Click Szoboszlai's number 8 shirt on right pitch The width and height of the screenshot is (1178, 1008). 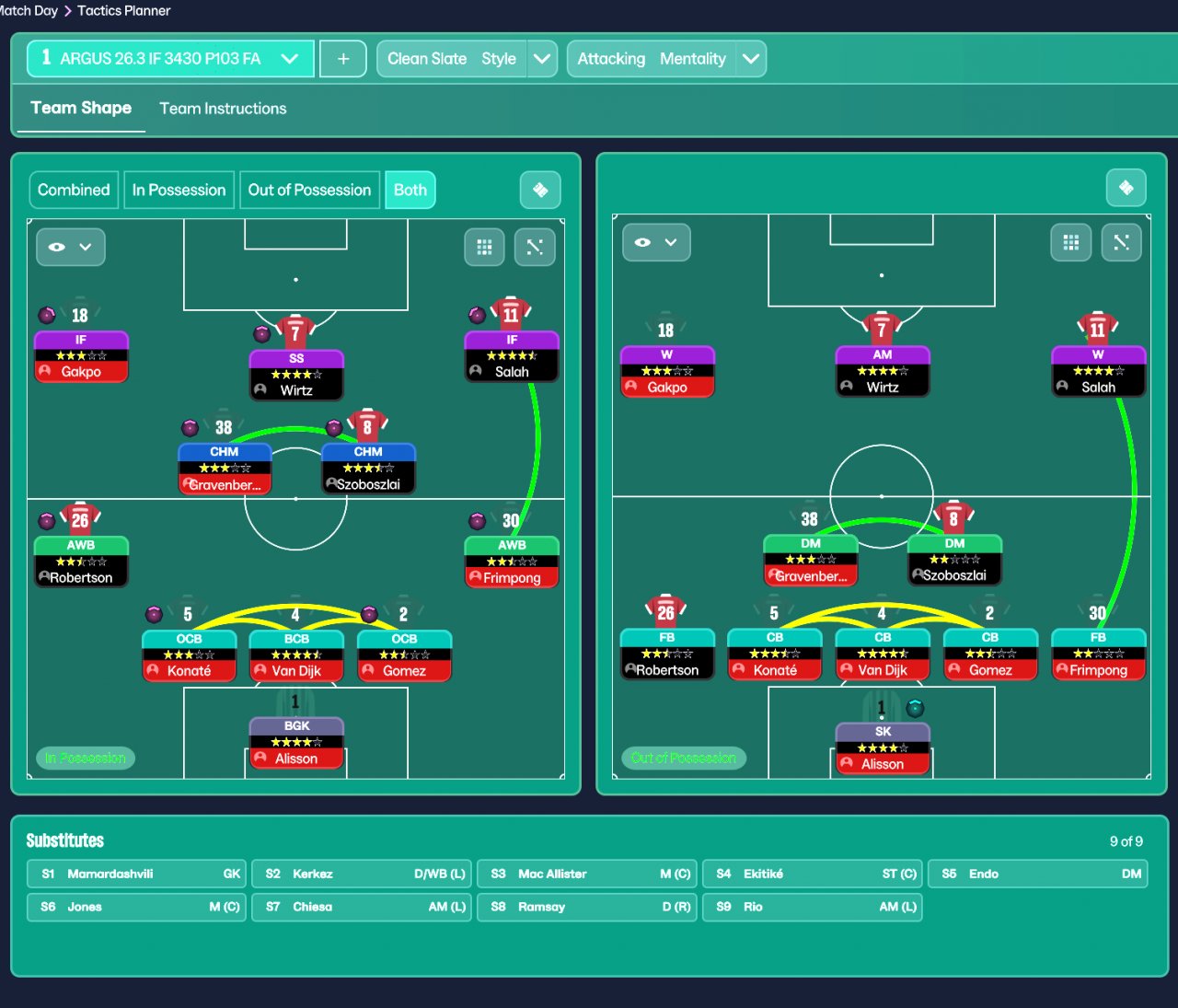point(953,517)
